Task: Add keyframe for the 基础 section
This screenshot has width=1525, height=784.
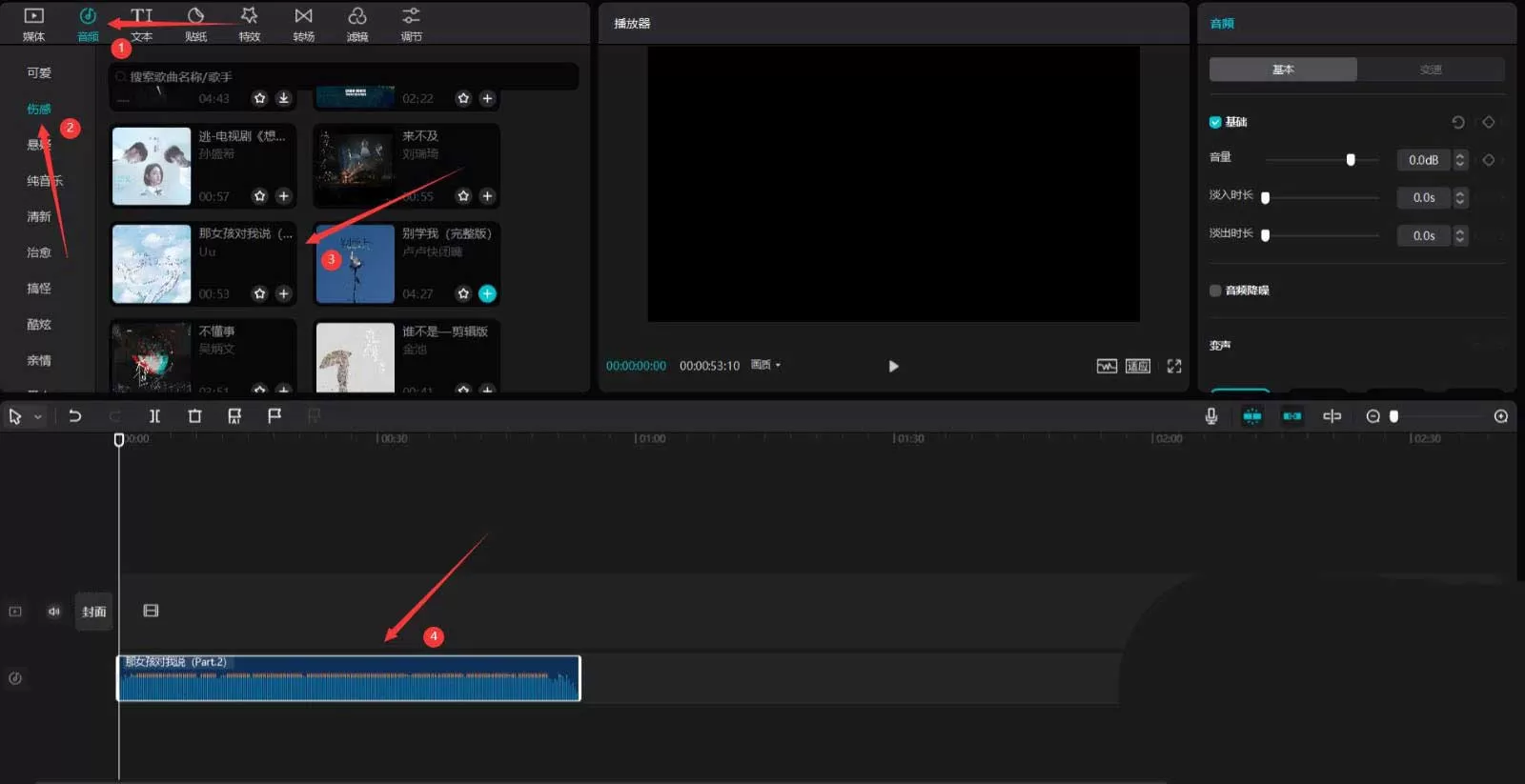Action: [x=1489, y=122]
